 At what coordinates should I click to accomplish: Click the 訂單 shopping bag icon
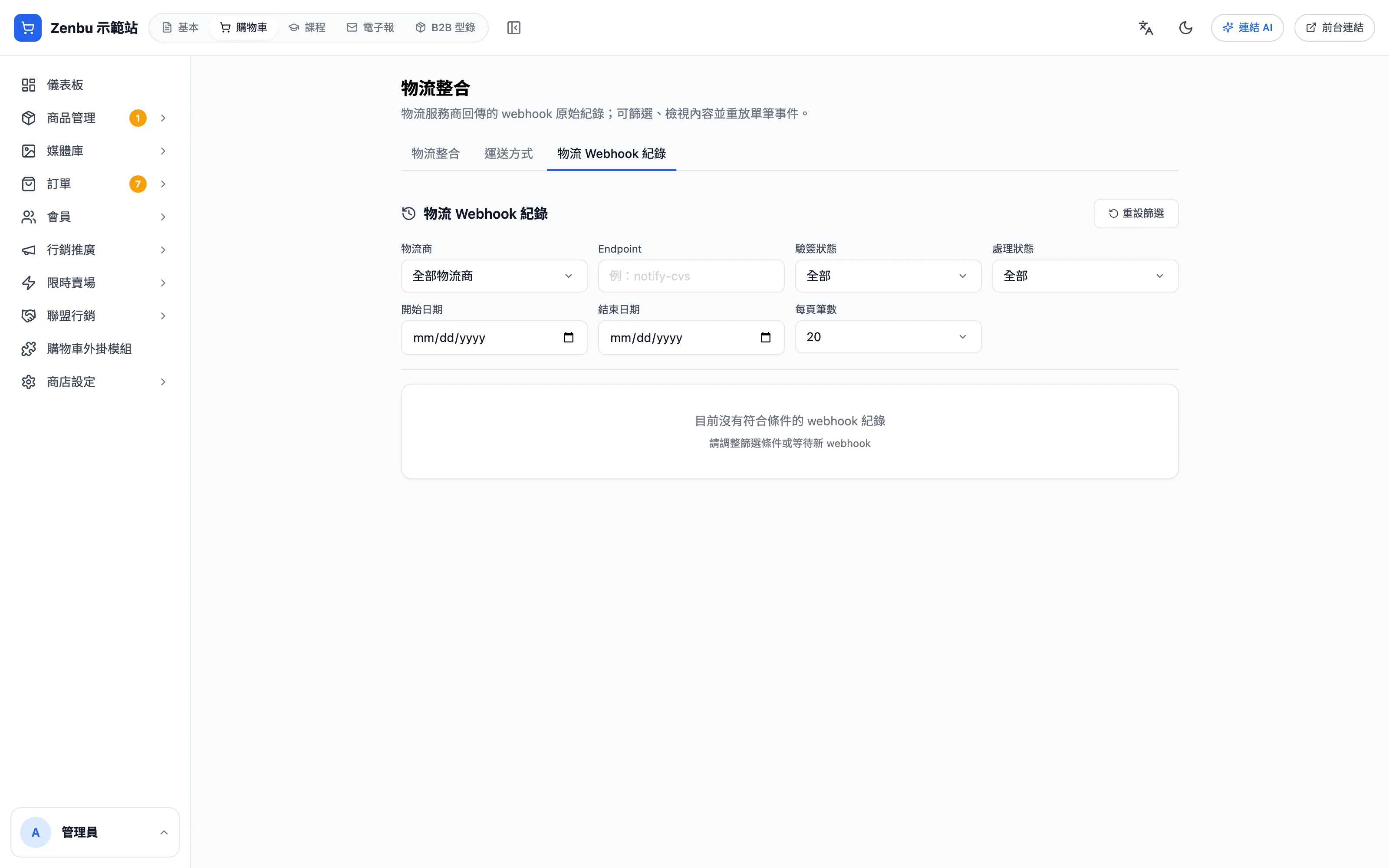(29, 184)
